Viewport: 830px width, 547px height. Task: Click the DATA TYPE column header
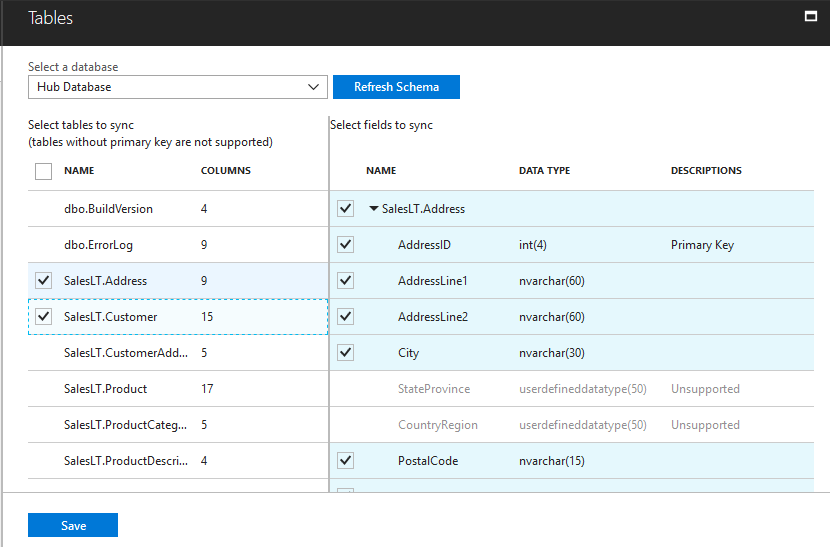pos(544,171)
